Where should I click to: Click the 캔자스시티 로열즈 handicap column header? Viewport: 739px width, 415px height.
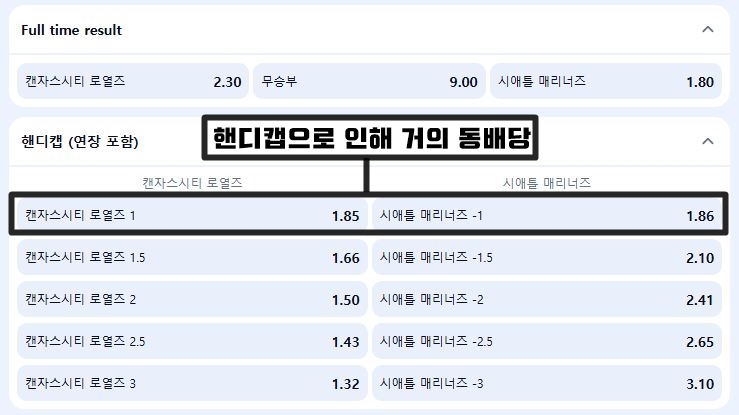click(192, 183)
